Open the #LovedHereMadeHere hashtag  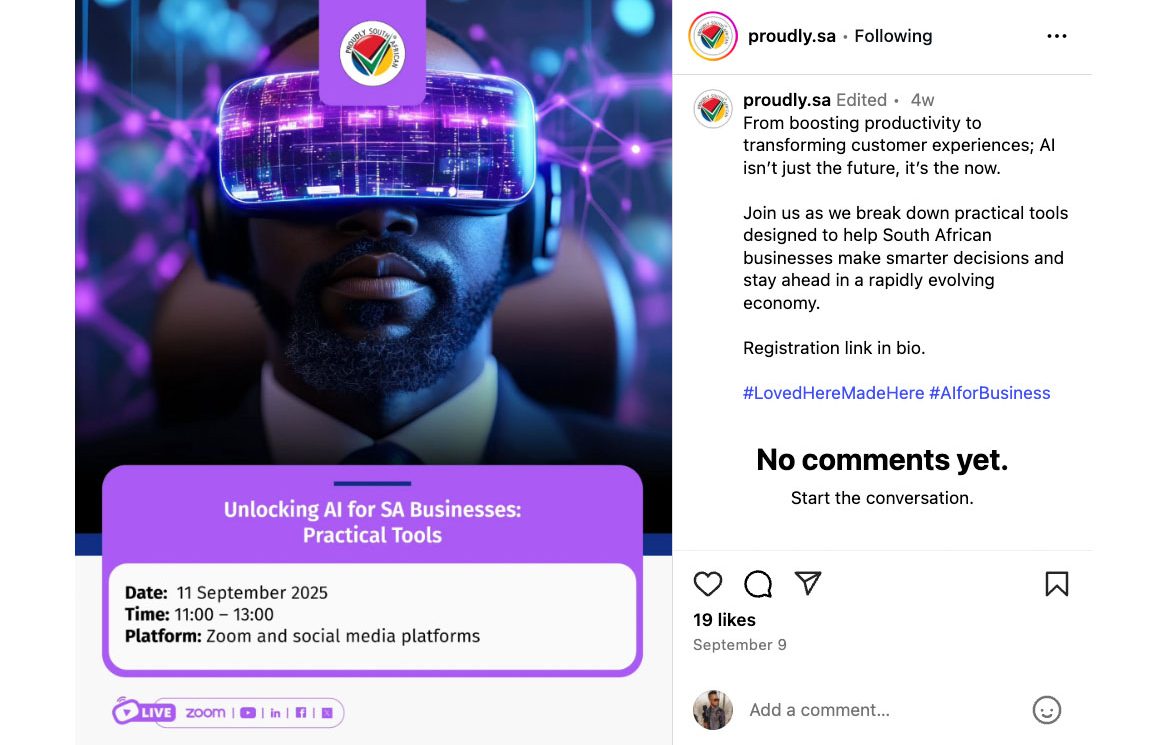click(x=833, y=393)
